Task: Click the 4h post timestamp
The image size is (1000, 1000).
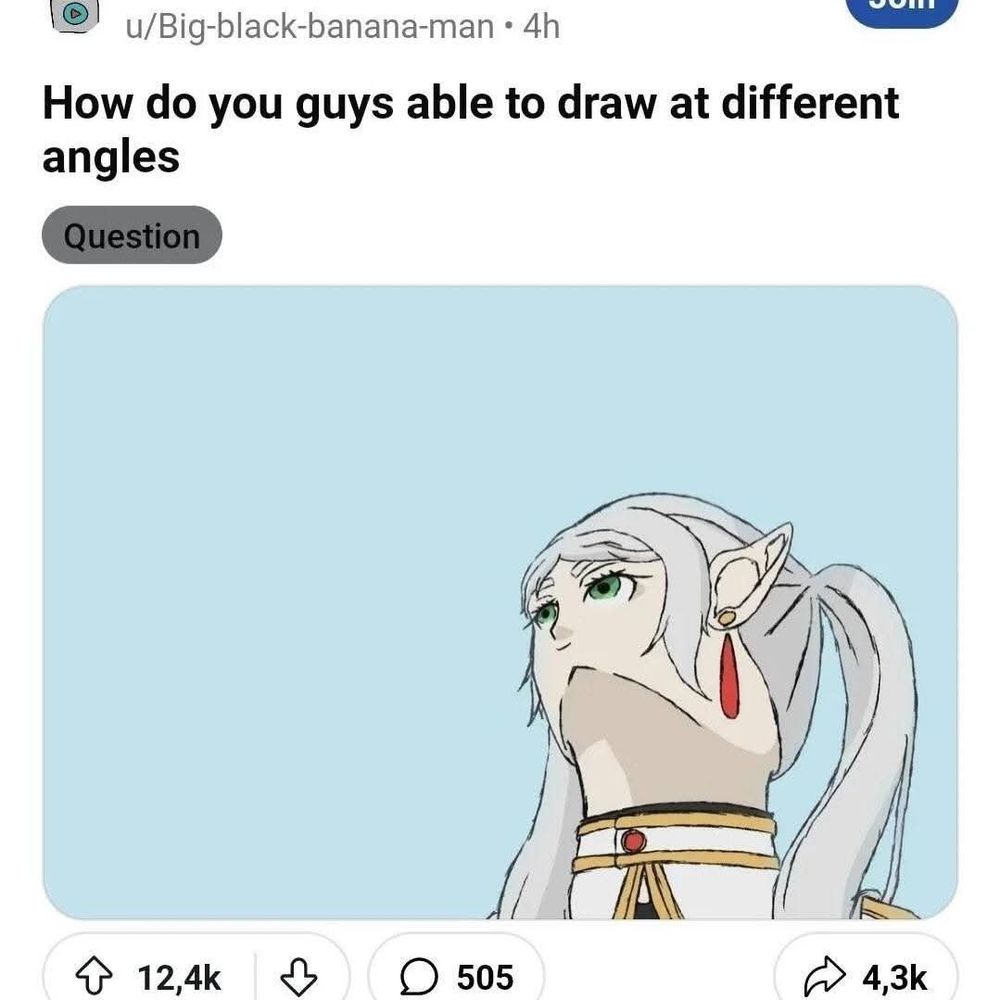Action: 541,27
